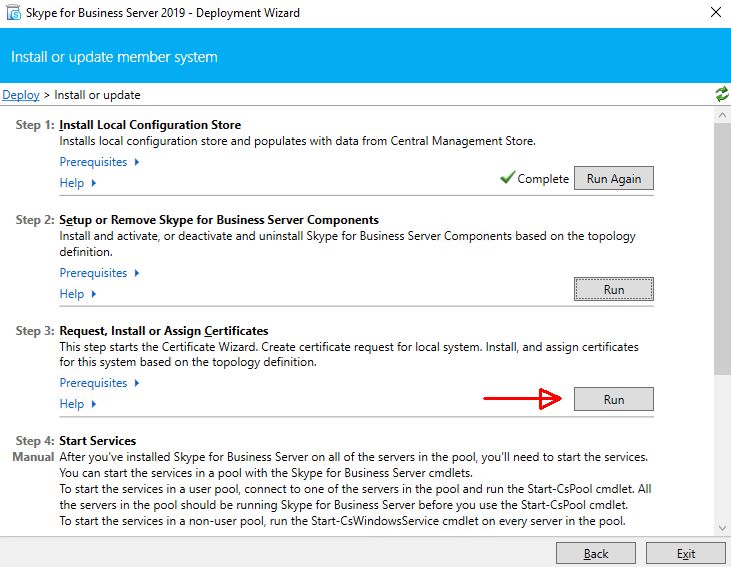Run Step 3 Certificate Wizard
Screen dimensions: 731x567
click(614, 399)
